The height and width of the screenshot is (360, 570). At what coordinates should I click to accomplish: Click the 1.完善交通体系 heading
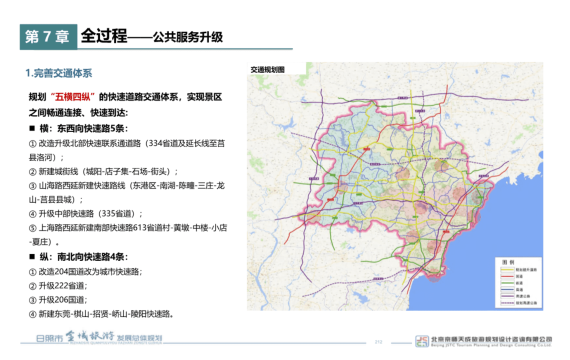point(59,73)
